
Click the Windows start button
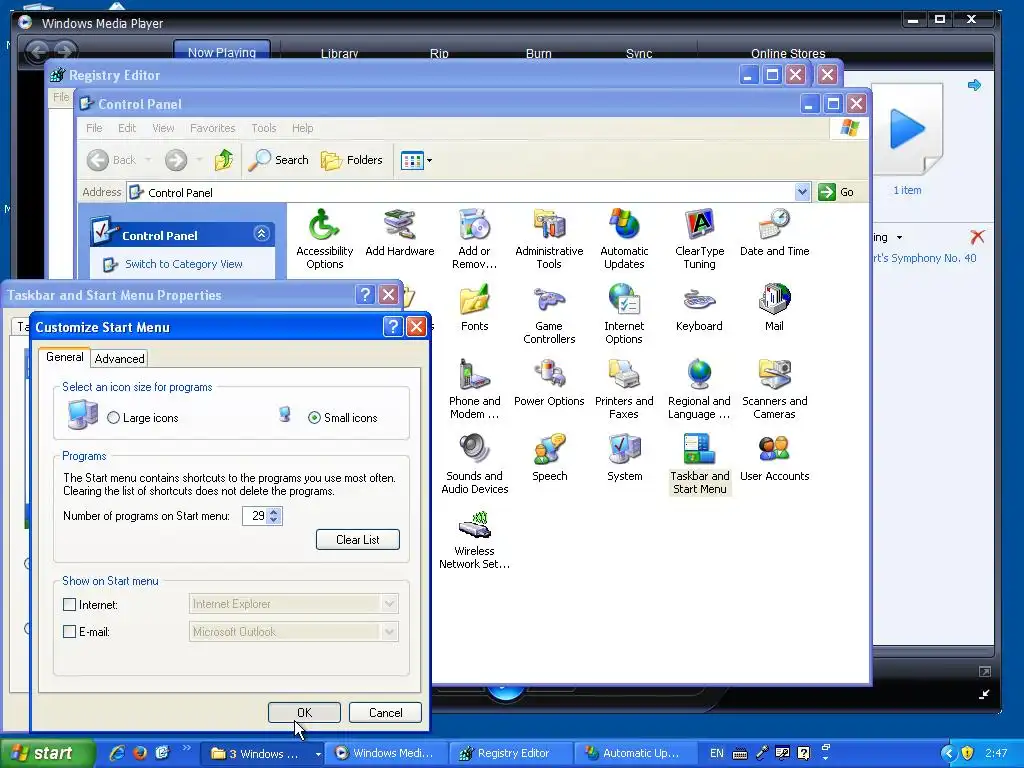[48, 754]
